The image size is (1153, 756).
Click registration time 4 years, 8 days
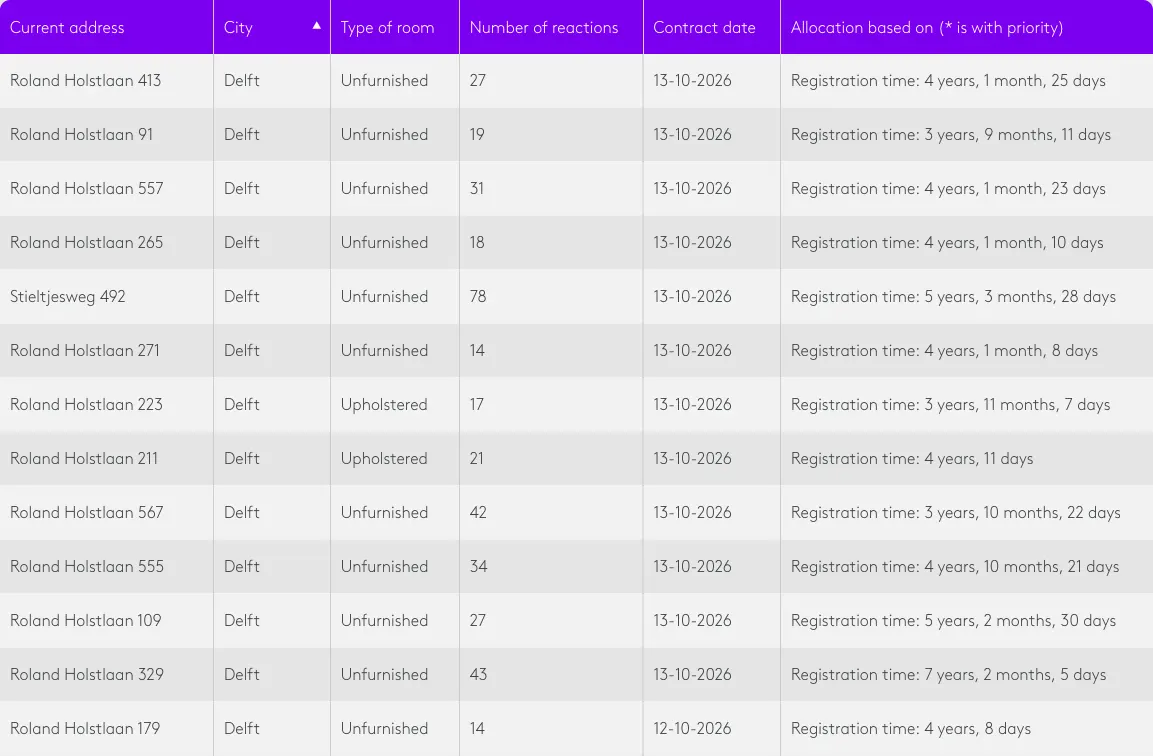[910, 728]
